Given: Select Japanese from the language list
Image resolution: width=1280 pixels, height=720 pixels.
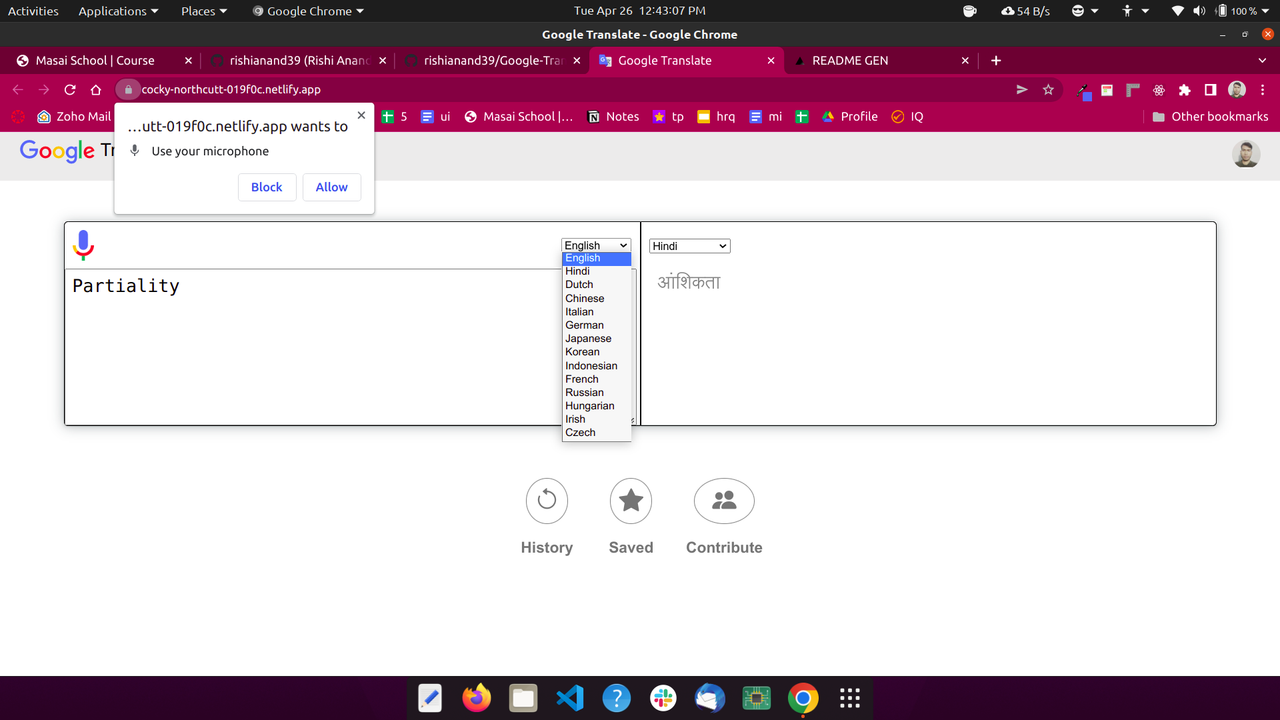Looking at the screenshot, I should tap(589, 338).
